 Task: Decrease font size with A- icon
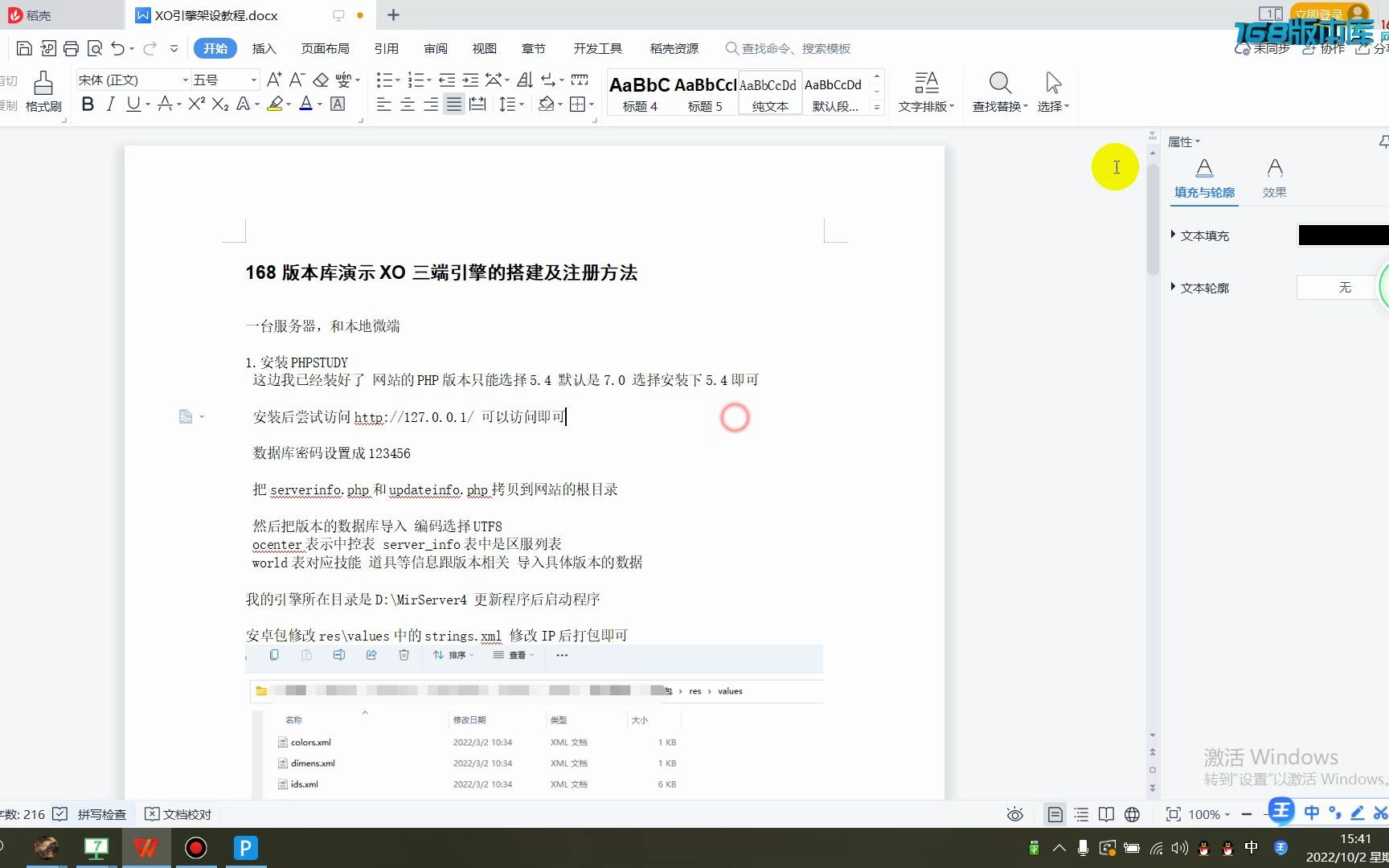pos(297,80)
